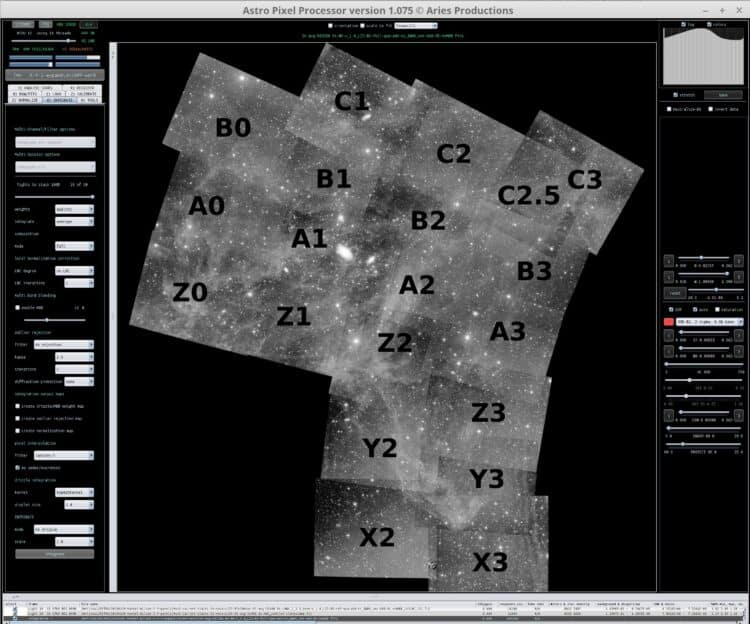Viewport: 750px width, 624px height.
Task: Open the LNC iterations dropdown
Action: coord(79,283)
